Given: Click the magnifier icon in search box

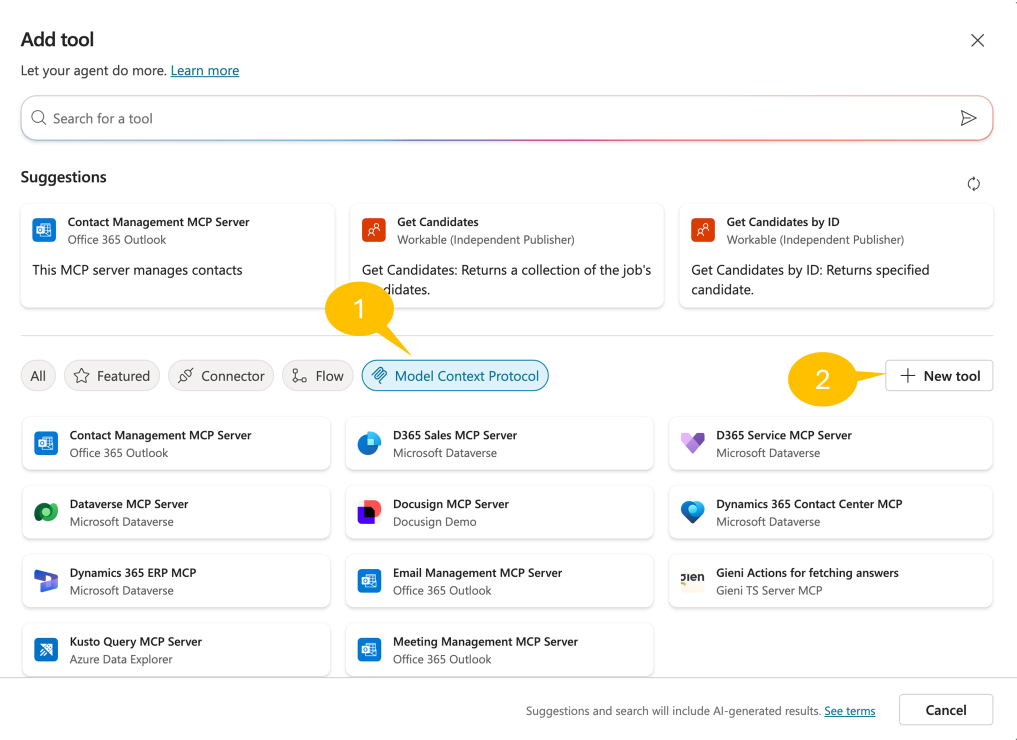Looking at the screenshot, I should 39,117.
